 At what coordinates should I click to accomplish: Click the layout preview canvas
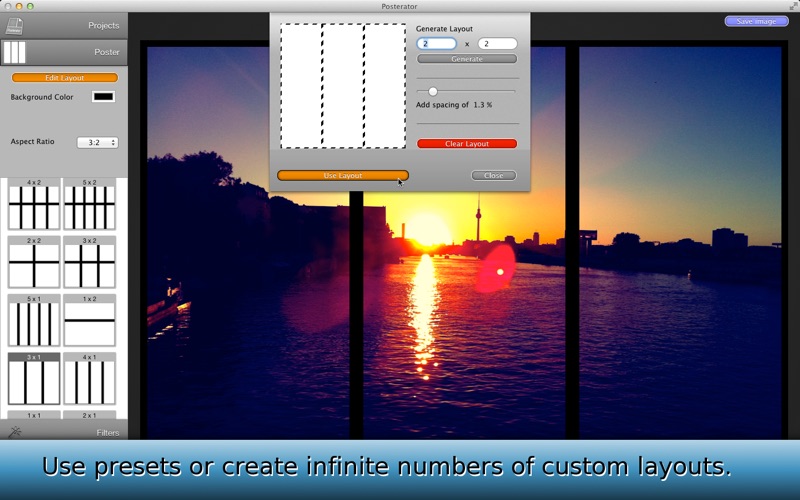point(343,86)
